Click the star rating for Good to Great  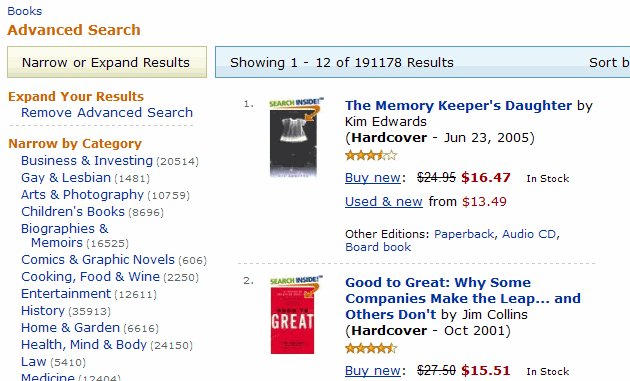371,348
